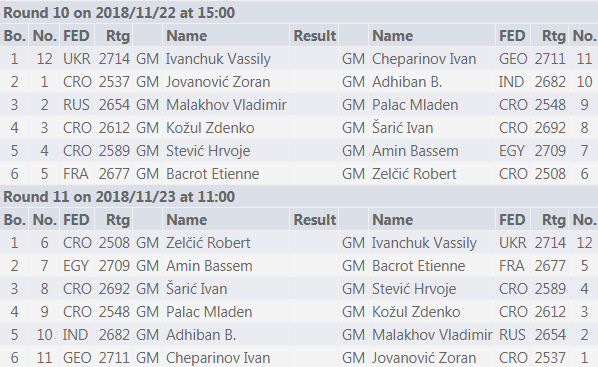Select Cheparinov Ivan in Round 10 board 1

424,59
